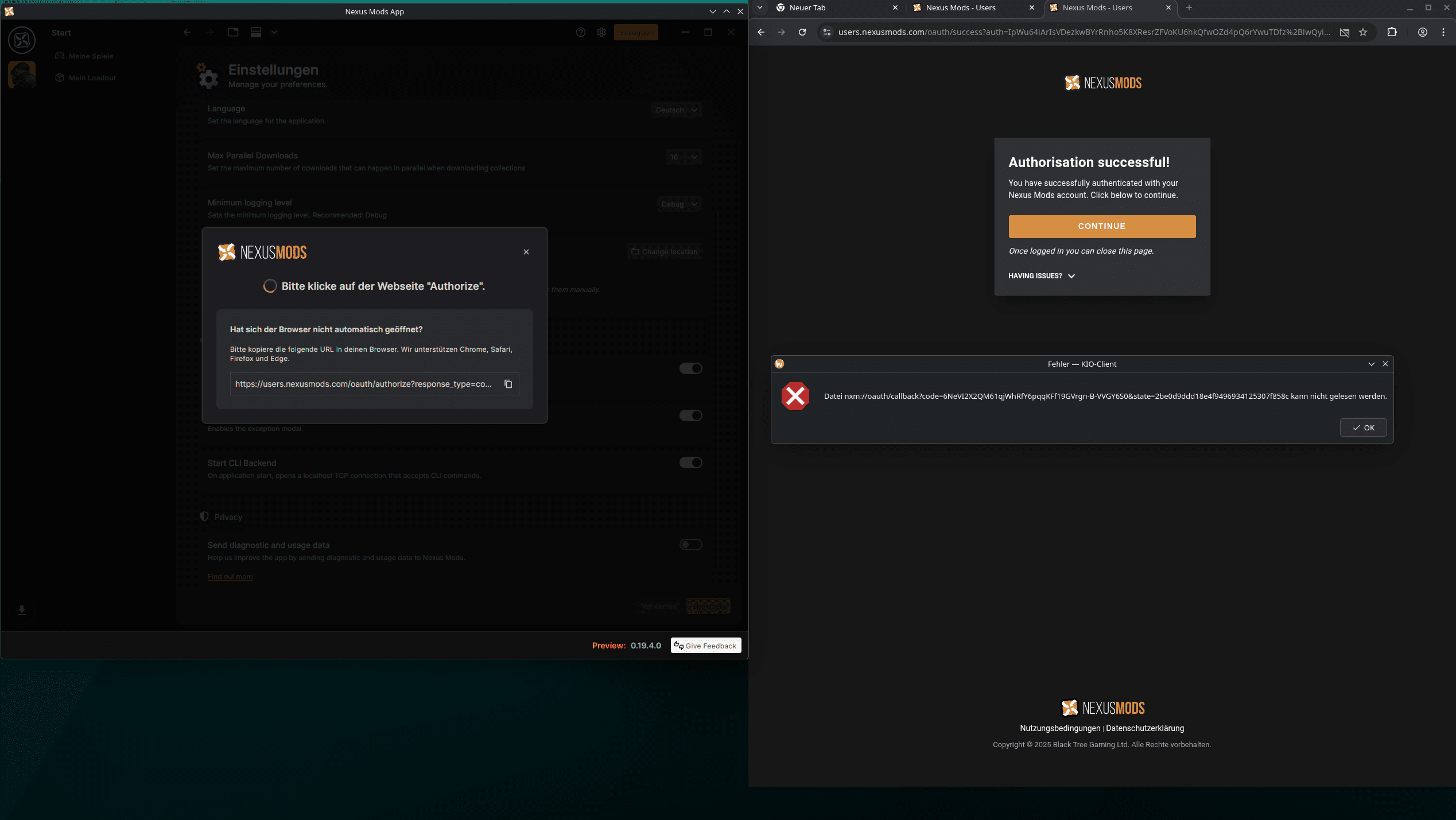1456x820 pixels.
Task: Click OK in the KIO-Client error dialog
Action: tap(1363, 428)
